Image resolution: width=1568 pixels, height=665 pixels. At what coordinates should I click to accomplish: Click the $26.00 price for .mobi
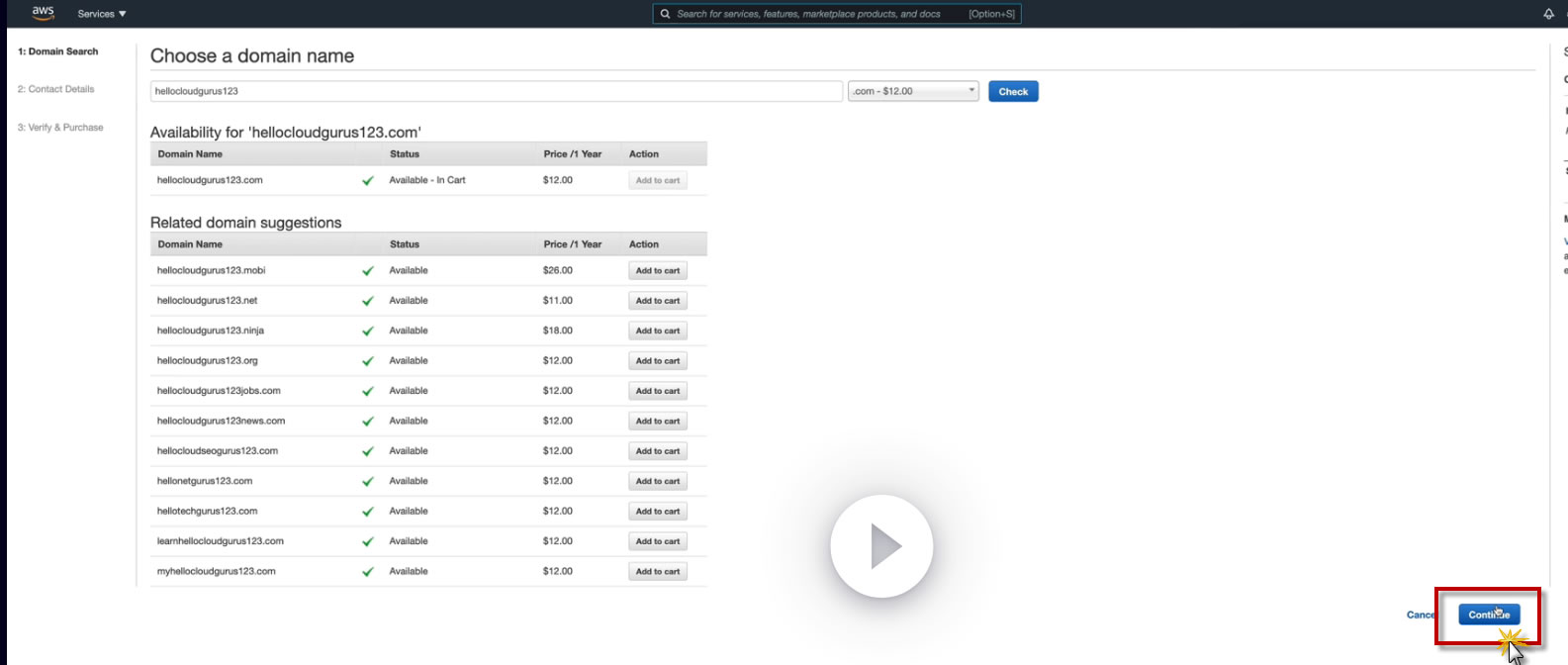[x=558, y=270]
